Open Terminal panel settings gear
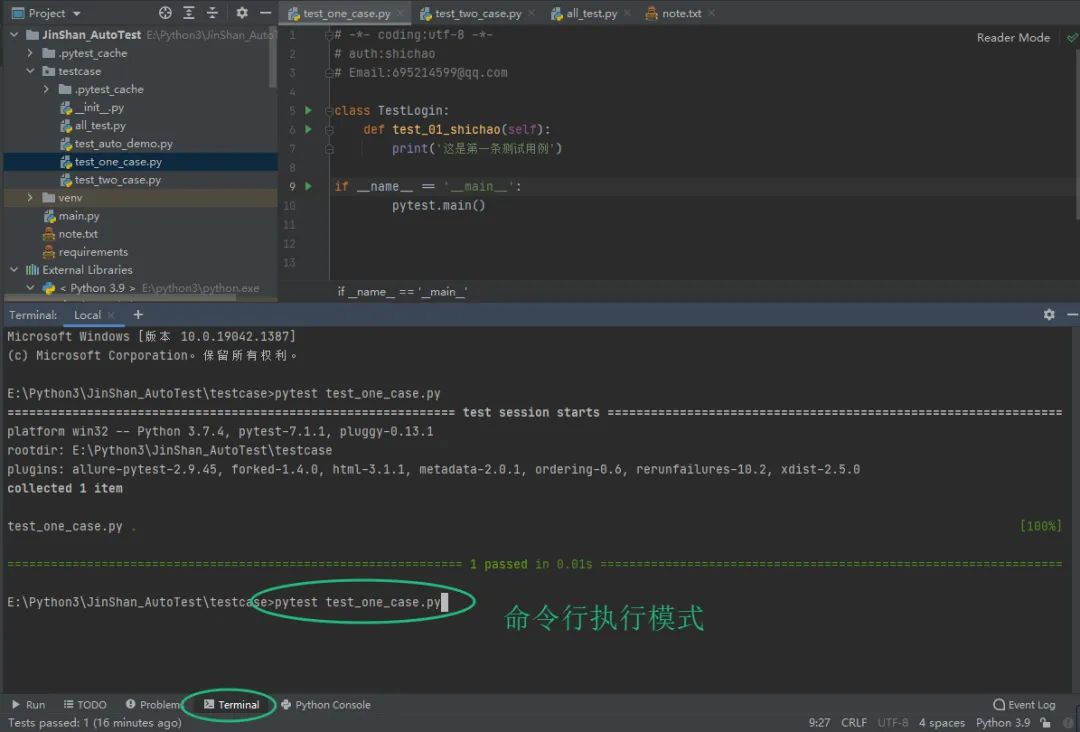Image resolution: width=1080 pixels, height=732 pixels. (1049, 315)
